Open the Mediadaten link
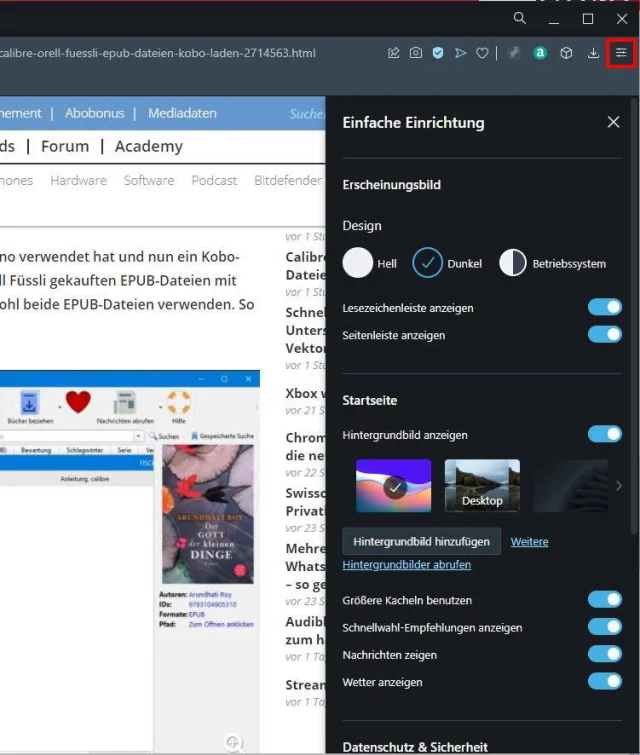 [182, 113]
